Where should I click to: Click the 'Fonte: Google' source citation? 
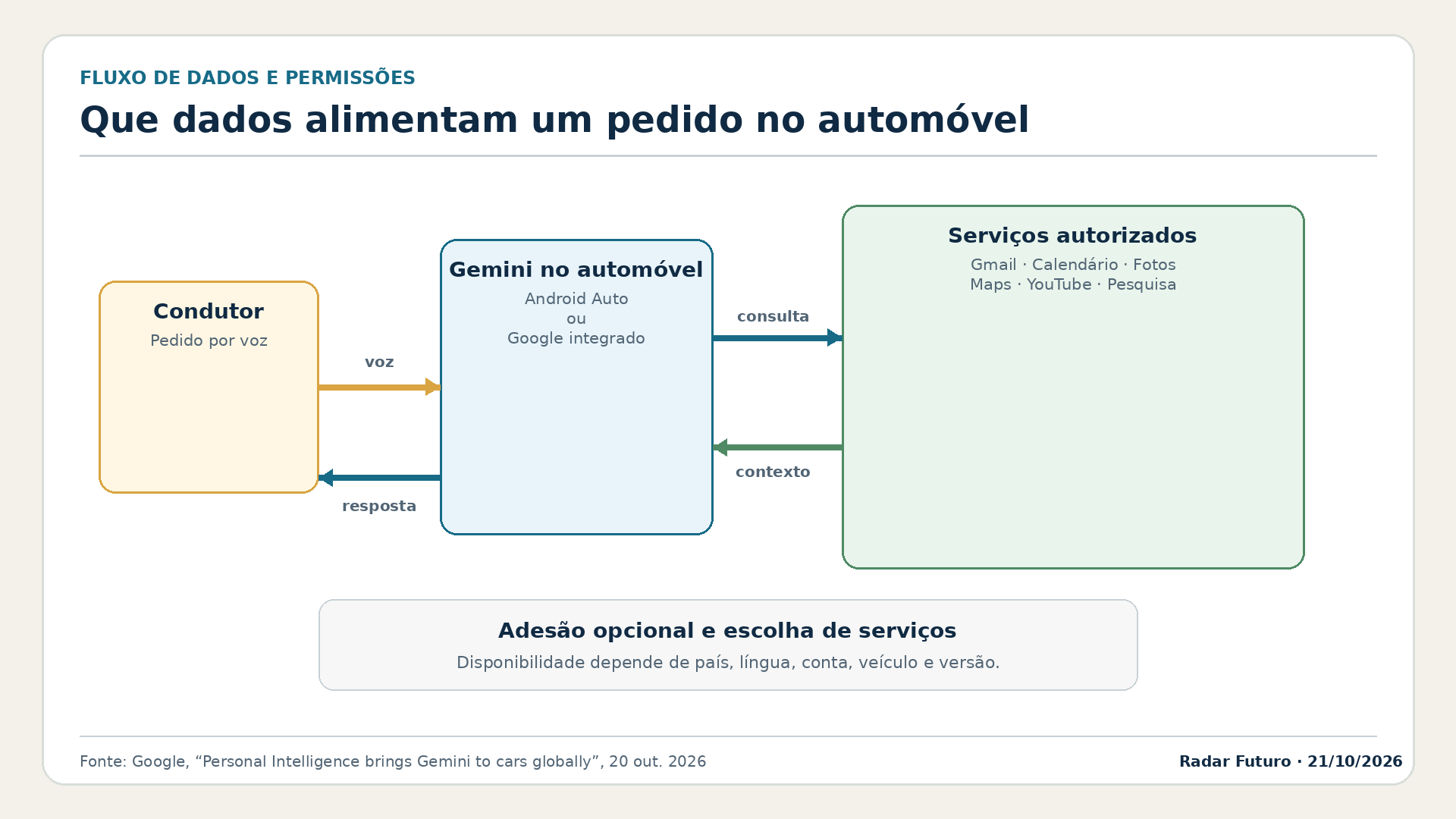click(393, 761)
